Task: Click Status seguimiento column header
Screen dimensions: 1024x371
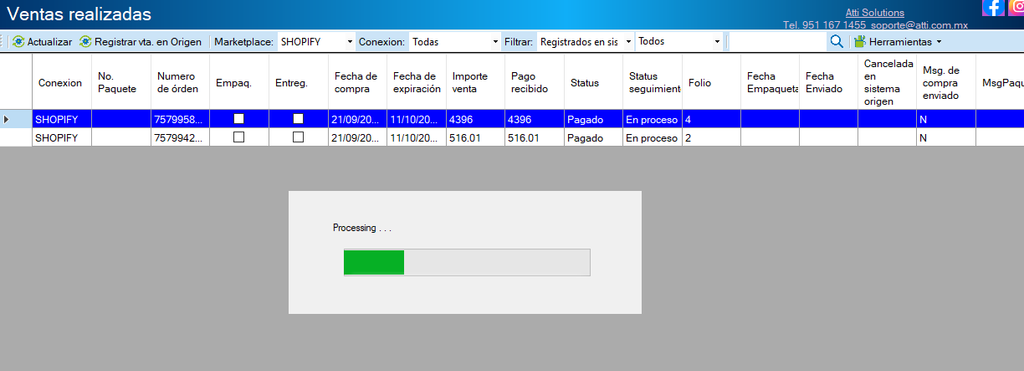Action: tap(652, 83)
